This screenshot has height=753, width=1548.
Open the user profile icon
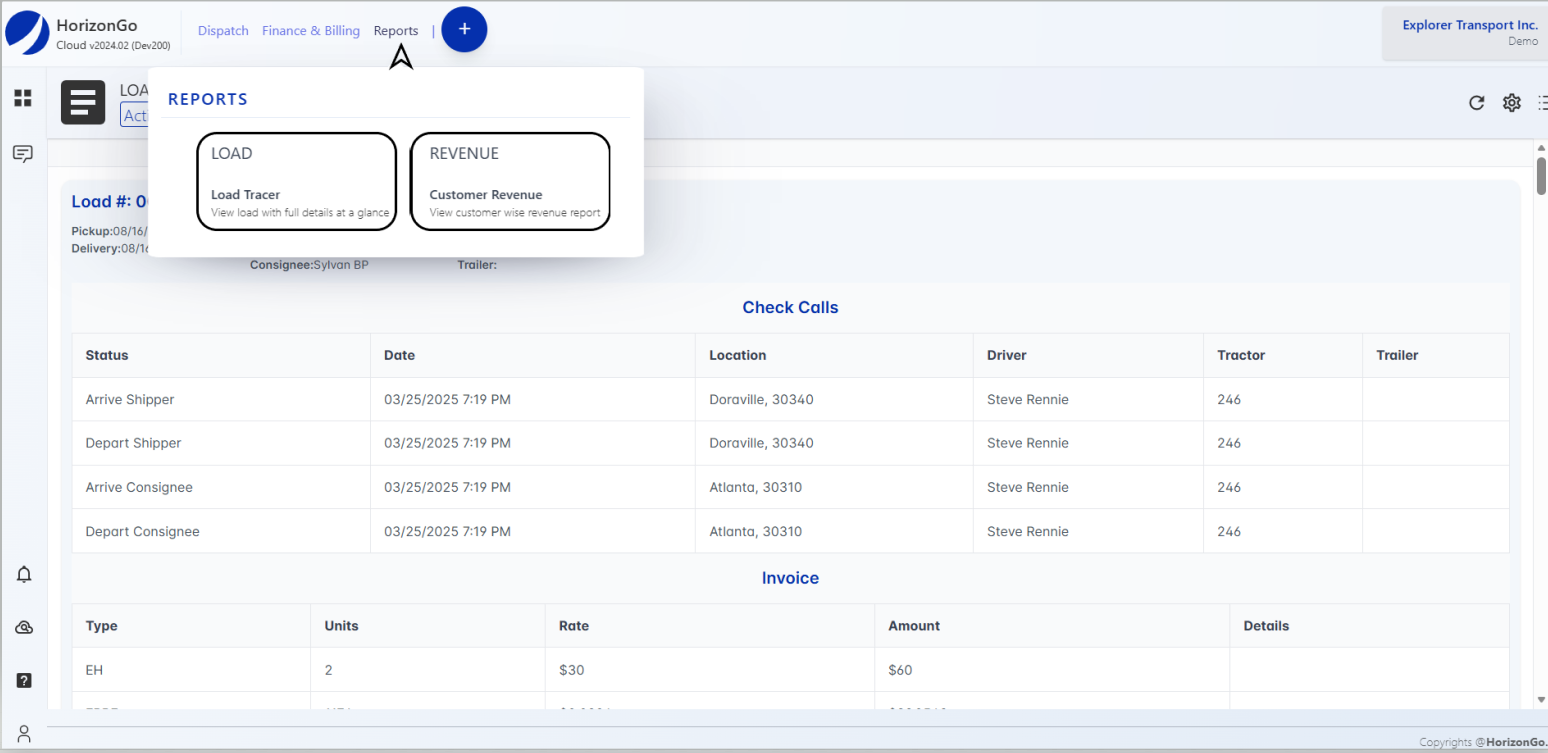[x=24, y=733]
